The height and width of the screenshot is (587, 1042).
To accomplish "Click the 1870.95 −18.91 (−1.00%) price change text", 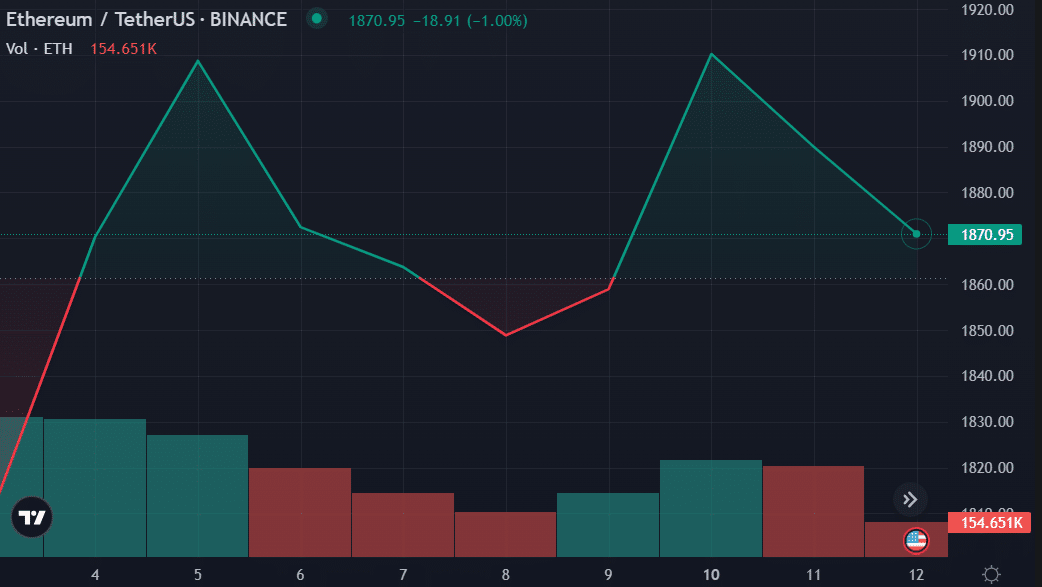I will pyautogui.click(x=438, y=21).
